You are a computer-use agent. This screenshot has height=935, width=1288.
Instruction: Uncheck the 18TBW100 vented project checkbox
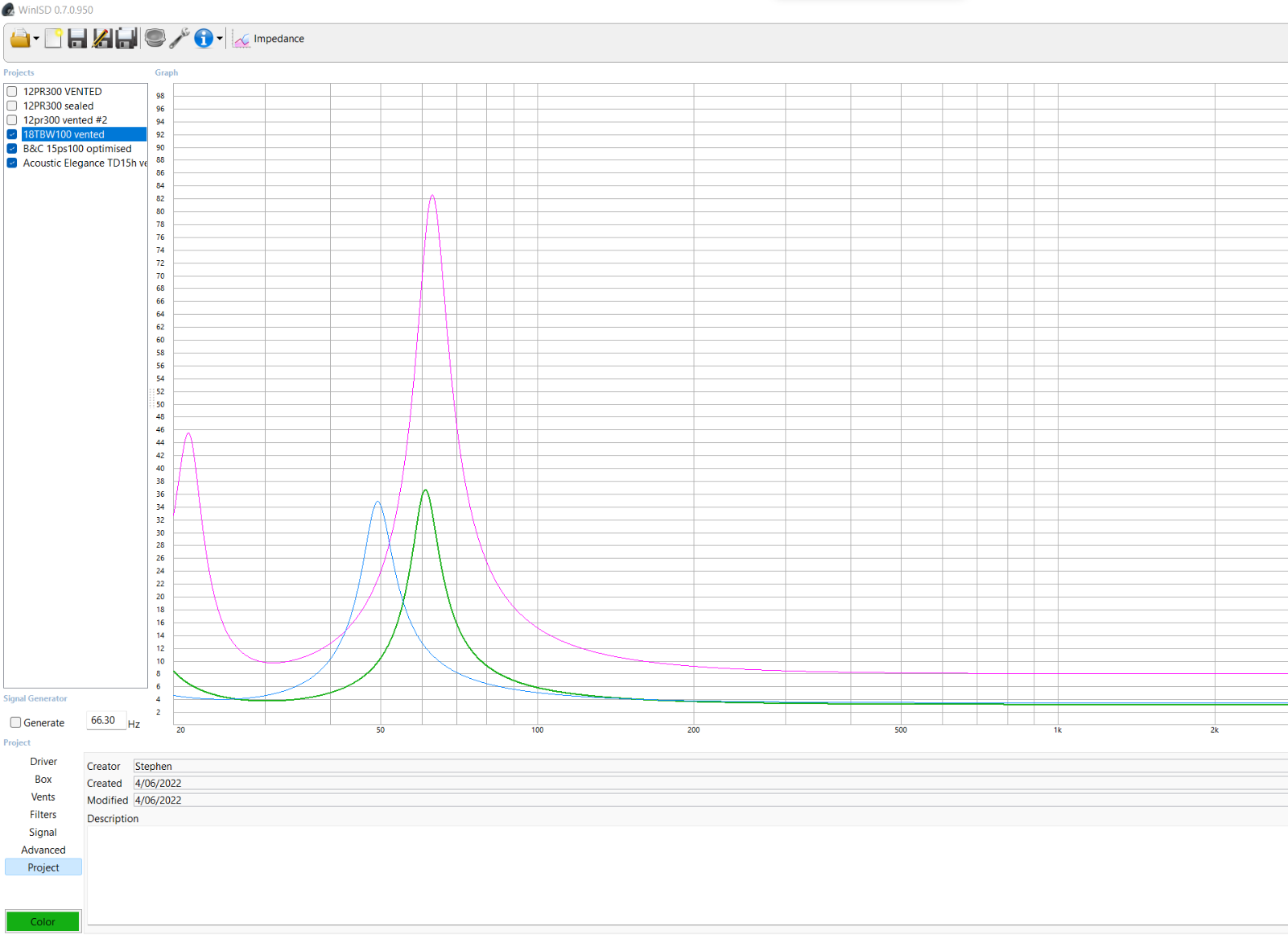(x=12, y=134)
